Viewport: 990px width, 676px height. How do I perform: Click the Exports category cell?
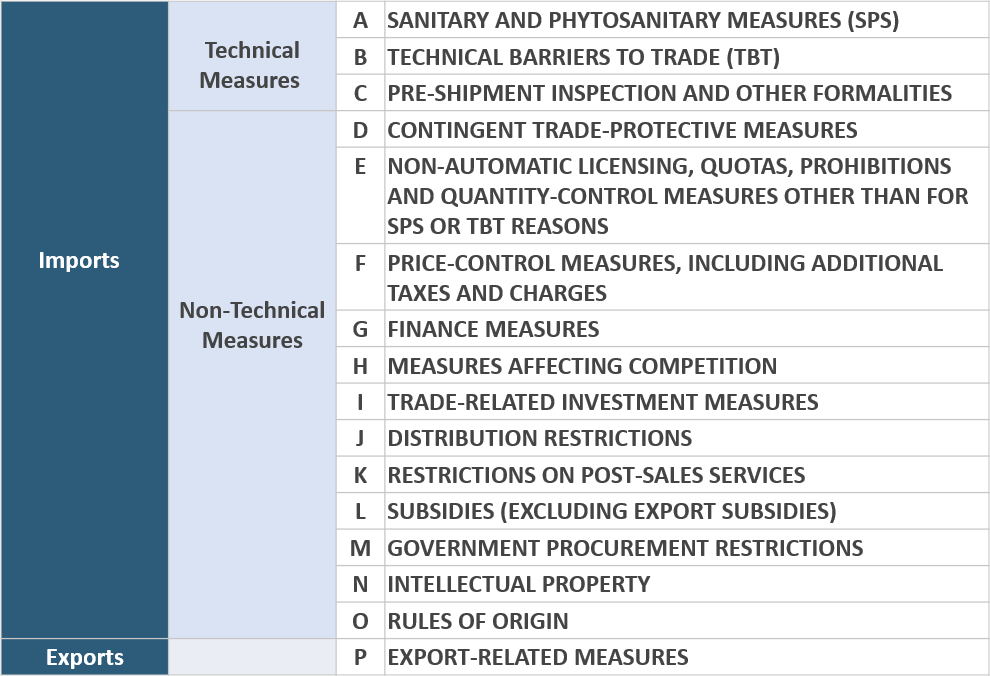coord(84,657)
